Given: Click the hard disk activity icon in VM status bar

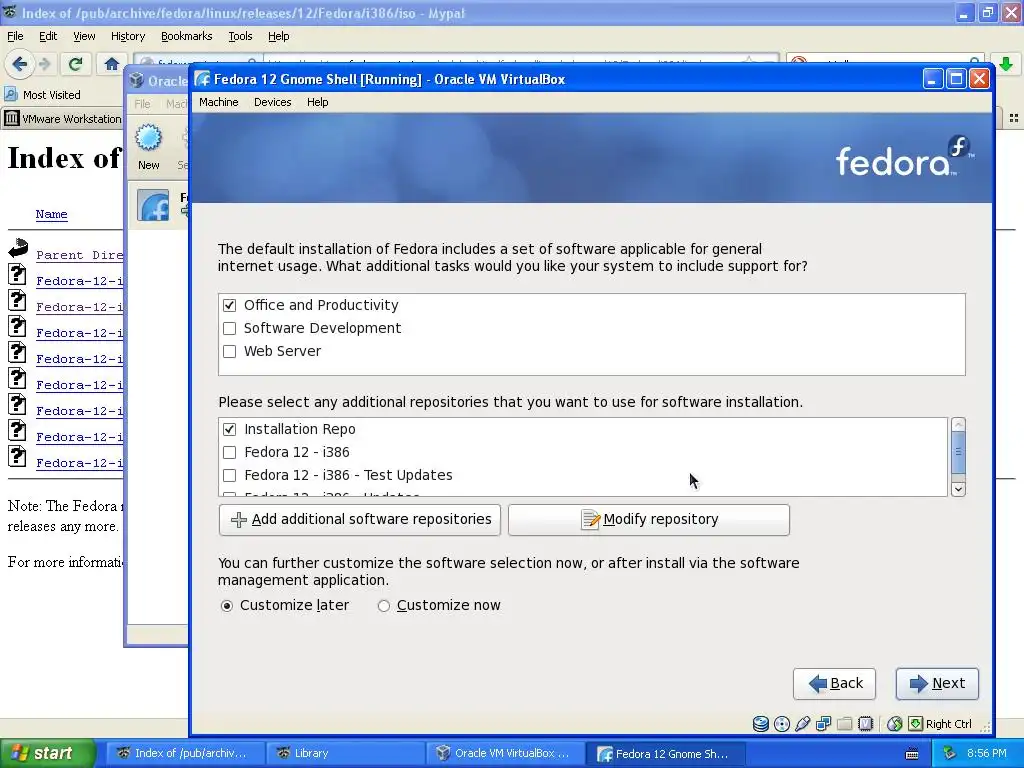Looking at the screenshot, I should click(760, 724).
